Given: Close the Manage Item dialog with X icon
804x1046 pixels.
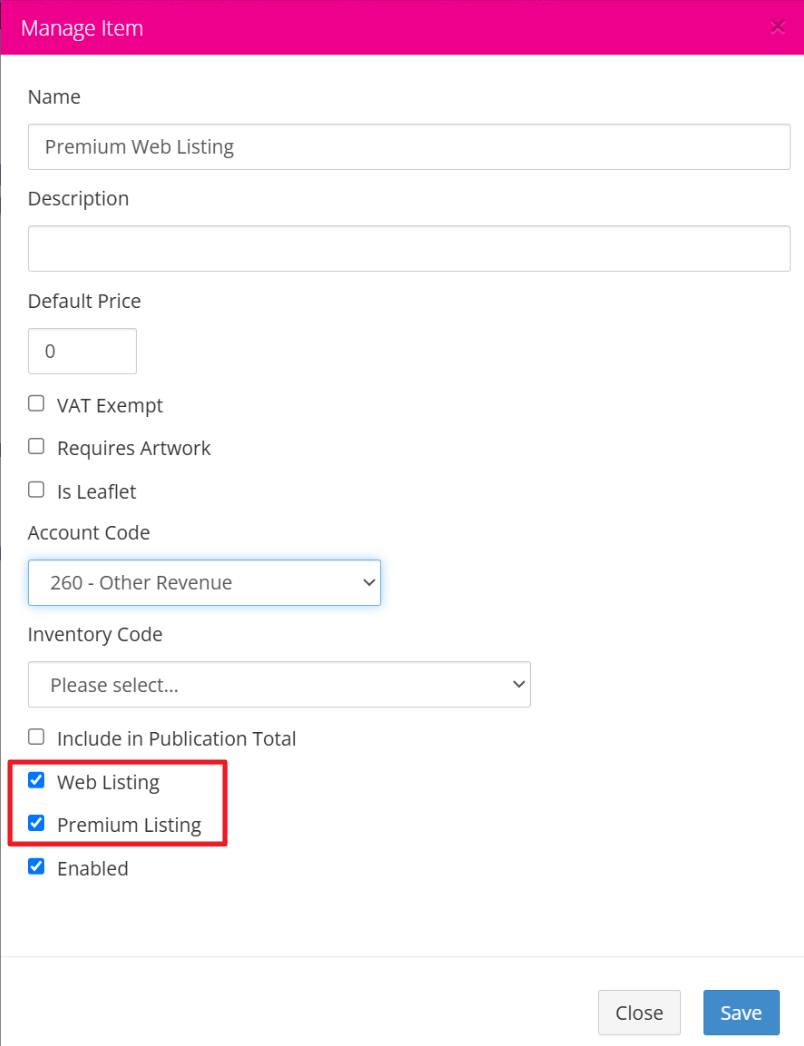Looking at the screenshot, I should tap(777, 27).
